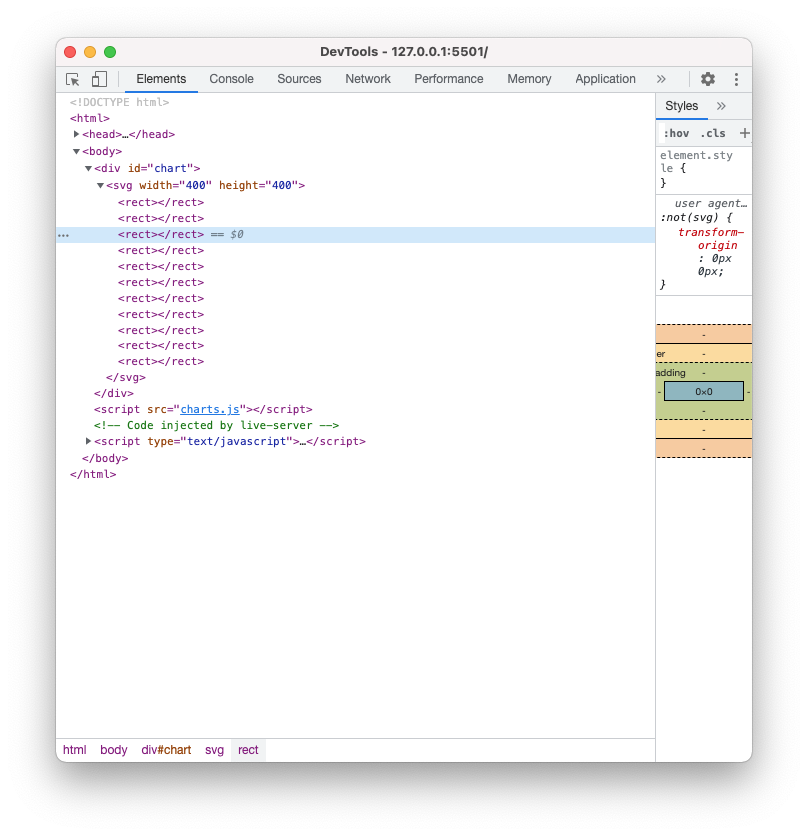Open the three-dot customize DevTools menu
This screenshot has width=808, height=836.
point(736,79)
